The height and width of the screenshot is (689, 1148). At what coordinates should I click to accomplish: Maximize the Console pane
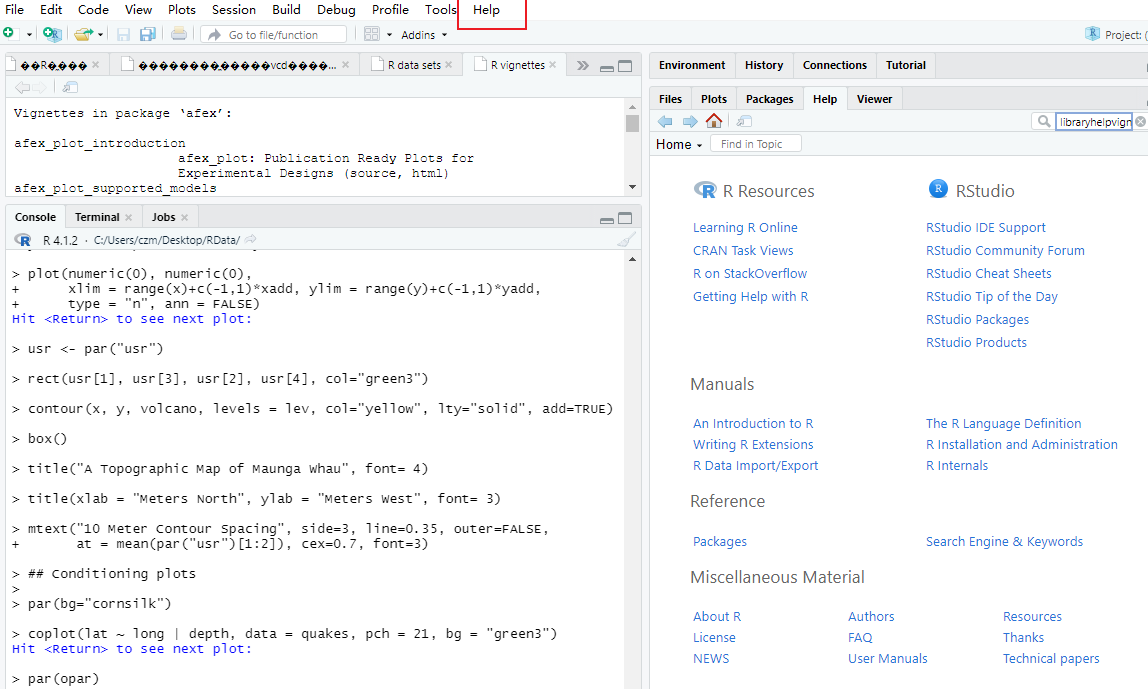pyautogui.click(x=625, y=218)
